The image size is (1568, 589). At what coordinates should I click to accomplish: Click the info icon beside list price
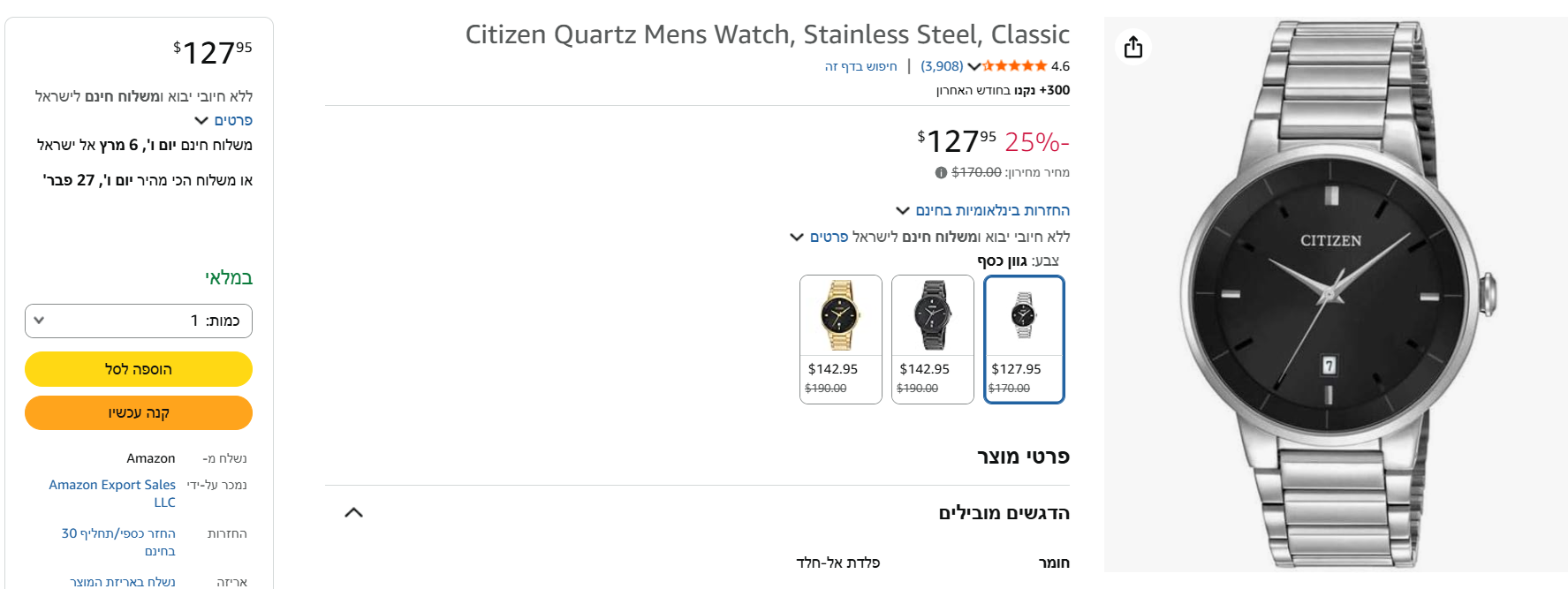pyautogui.click(x=941, y=173)
